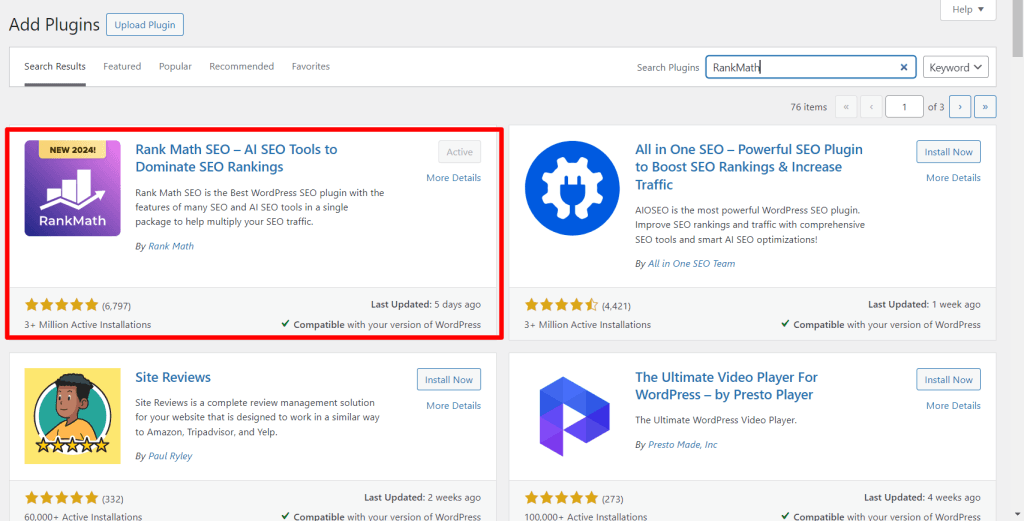This screenshot has height=521, width=1024.
Task: Open the Site Reviews title link
Action: point(173,377)
